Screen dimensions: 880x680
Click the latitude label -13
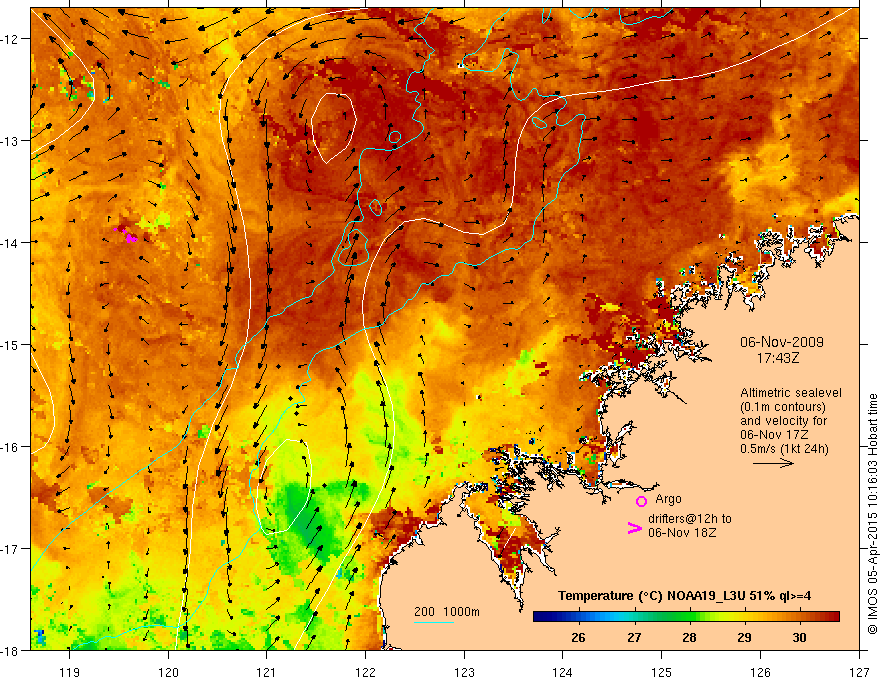pos(10,141)
